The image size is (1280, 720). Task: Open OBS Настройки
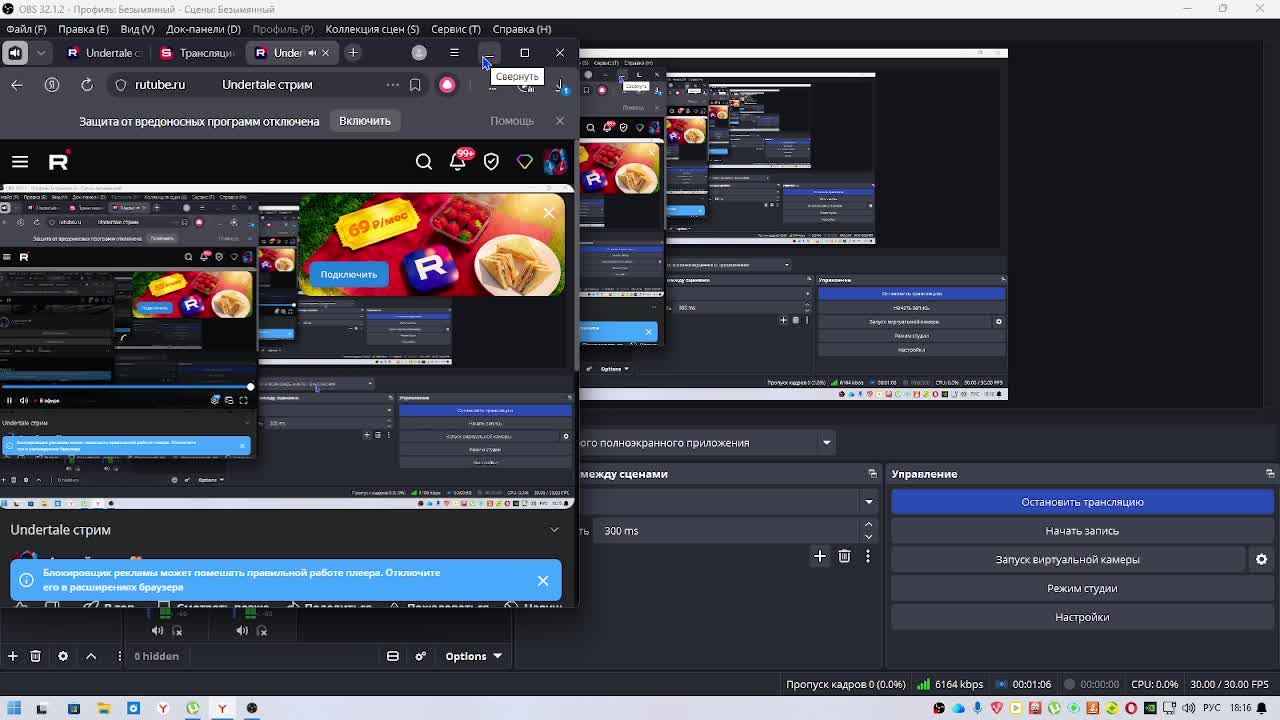1082,617
